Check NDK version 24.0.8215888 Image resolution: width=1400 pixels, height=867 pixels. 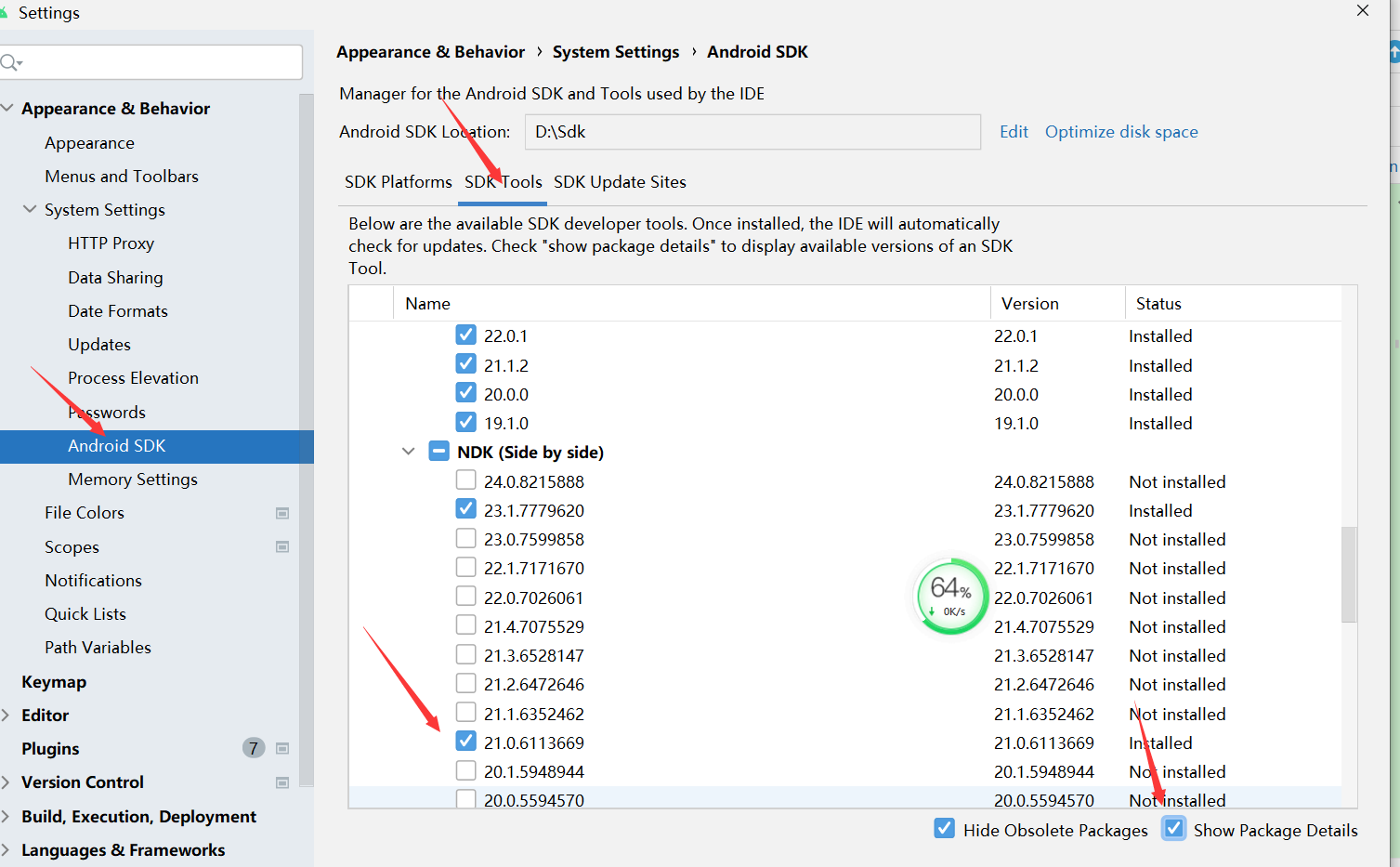tap(465, 479)
